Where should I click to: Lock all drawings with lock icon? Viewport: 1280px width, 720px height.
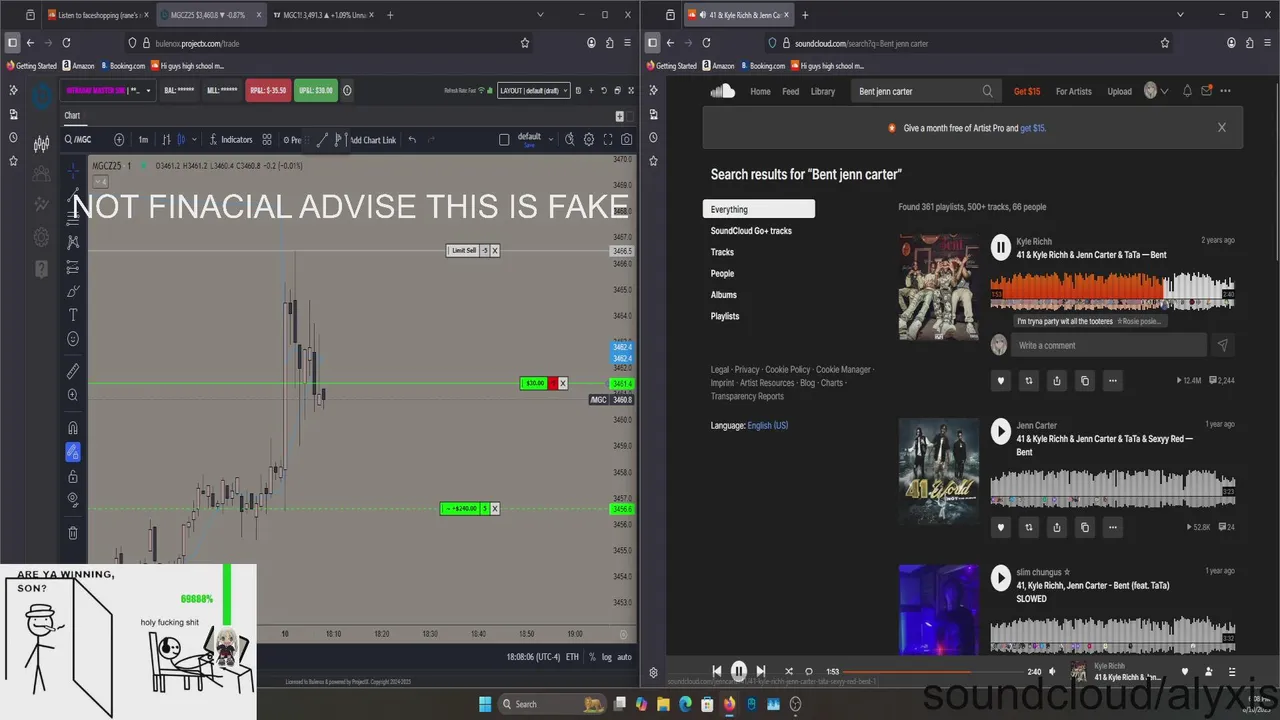tap(73, 476)
